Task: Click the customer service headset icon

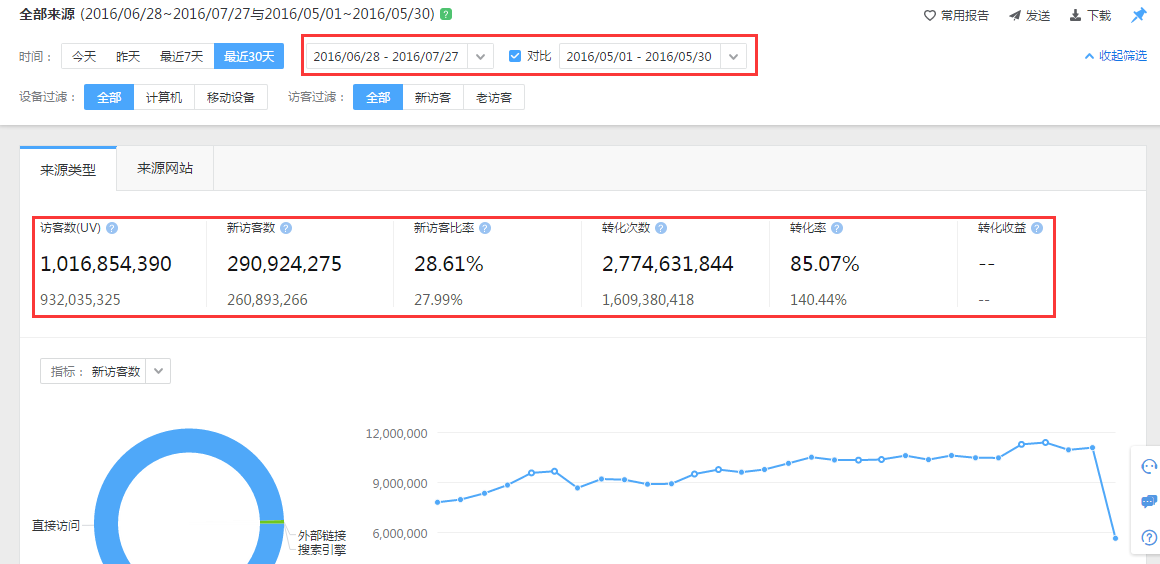Action: tap(1148, 466)
